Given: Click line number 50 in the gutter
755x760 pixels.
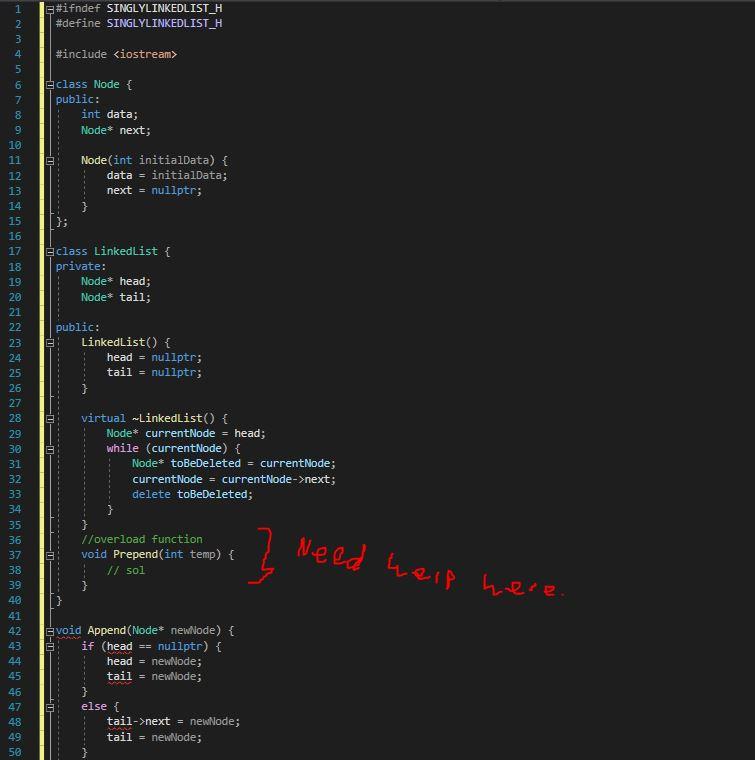Looking at the screenshot, I should coord(15,753).
